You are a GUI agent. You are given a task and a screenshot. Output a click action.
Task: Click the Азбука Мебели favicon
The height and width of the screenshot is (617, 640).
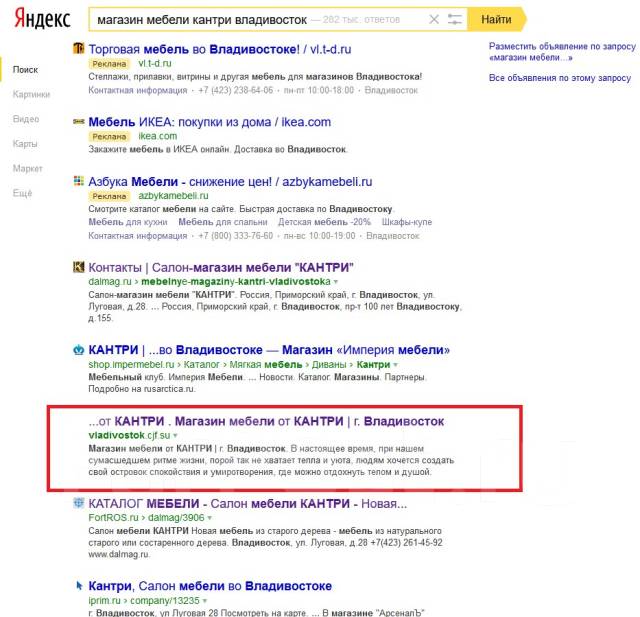(x=79, y=181)
